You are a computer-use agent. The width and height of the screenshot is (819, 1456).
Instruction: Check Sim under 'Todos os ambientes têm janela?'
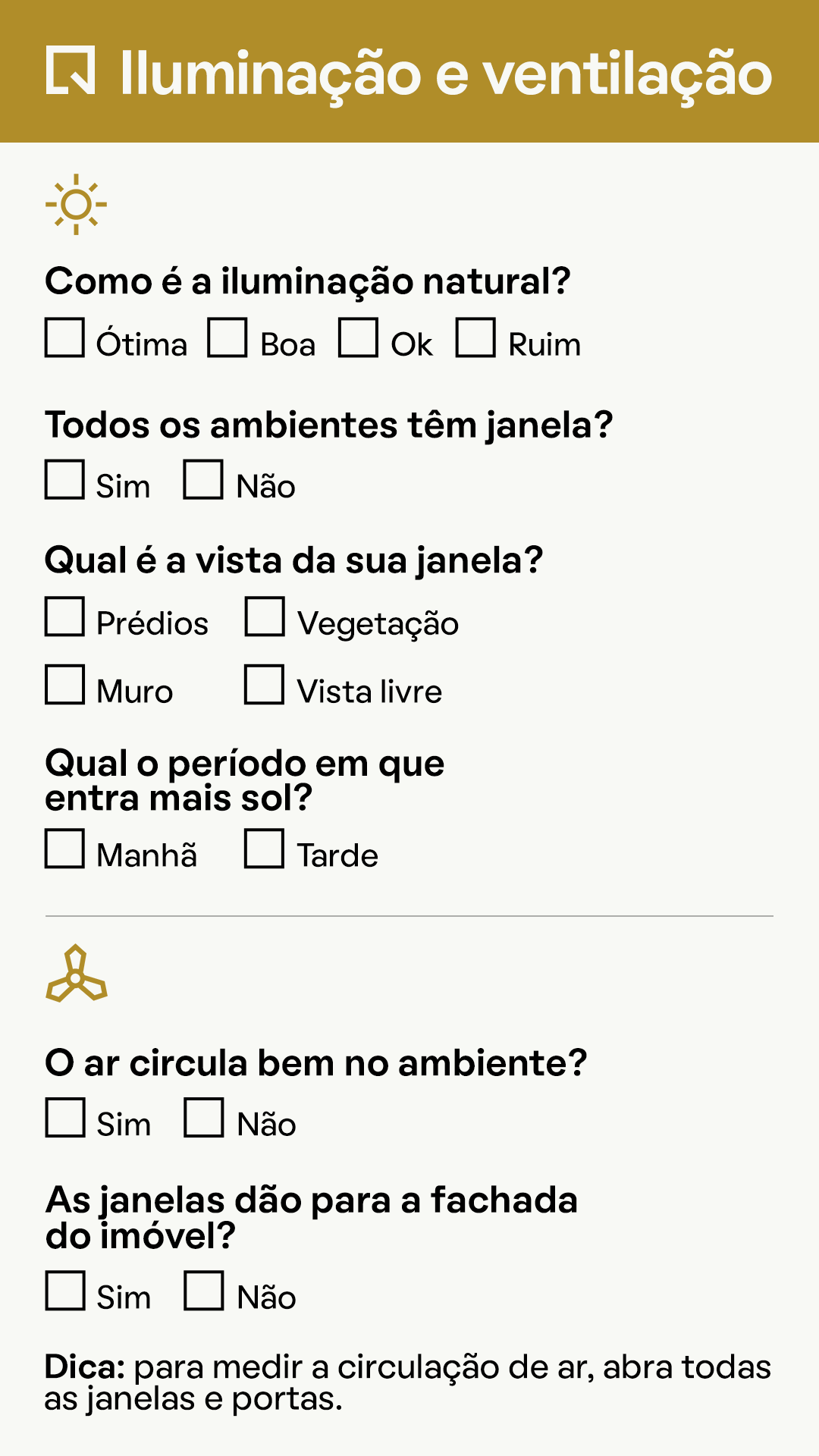coord(64,479)
